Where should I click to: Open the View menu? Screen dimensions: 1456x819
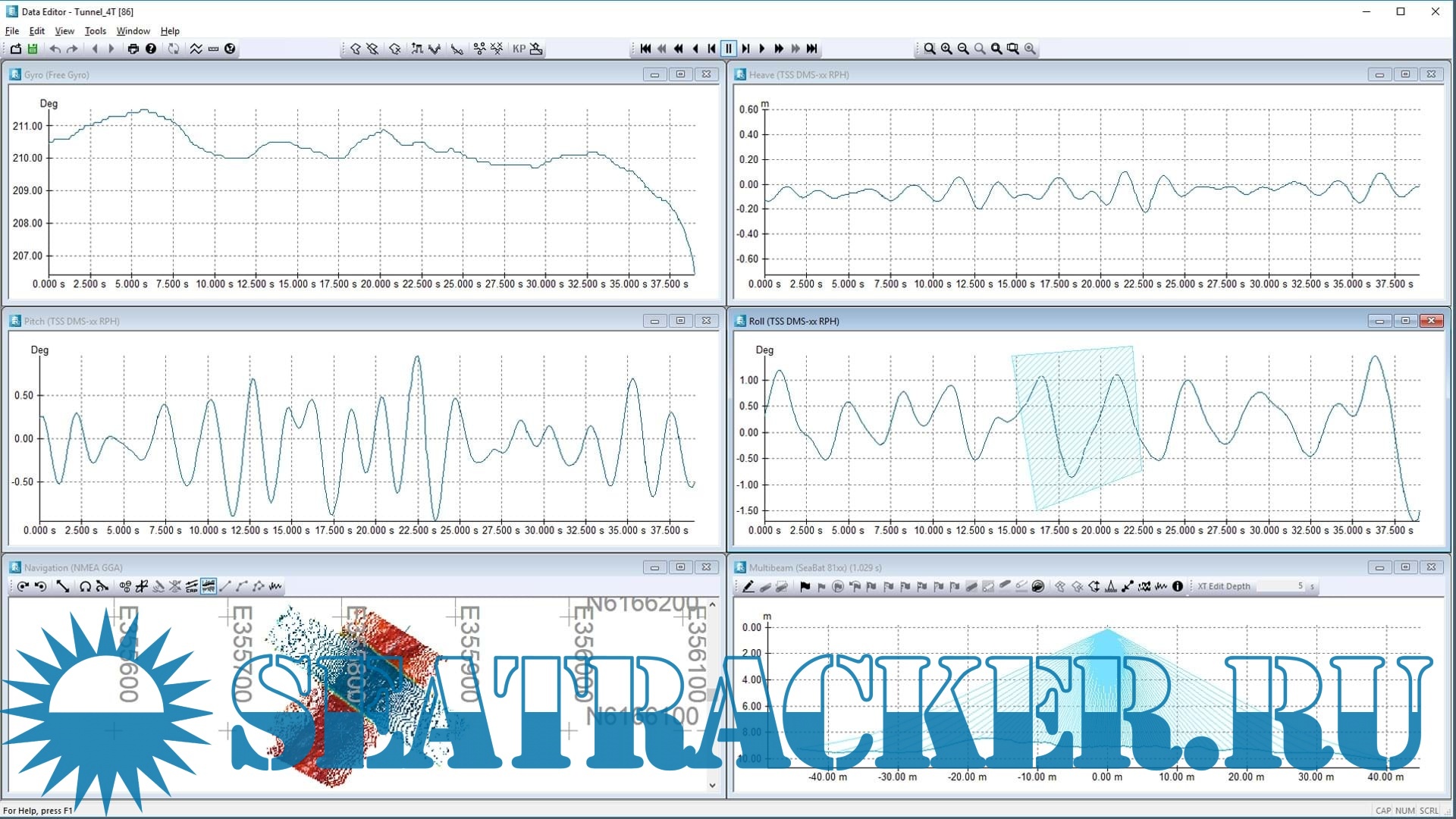[64, 31]
